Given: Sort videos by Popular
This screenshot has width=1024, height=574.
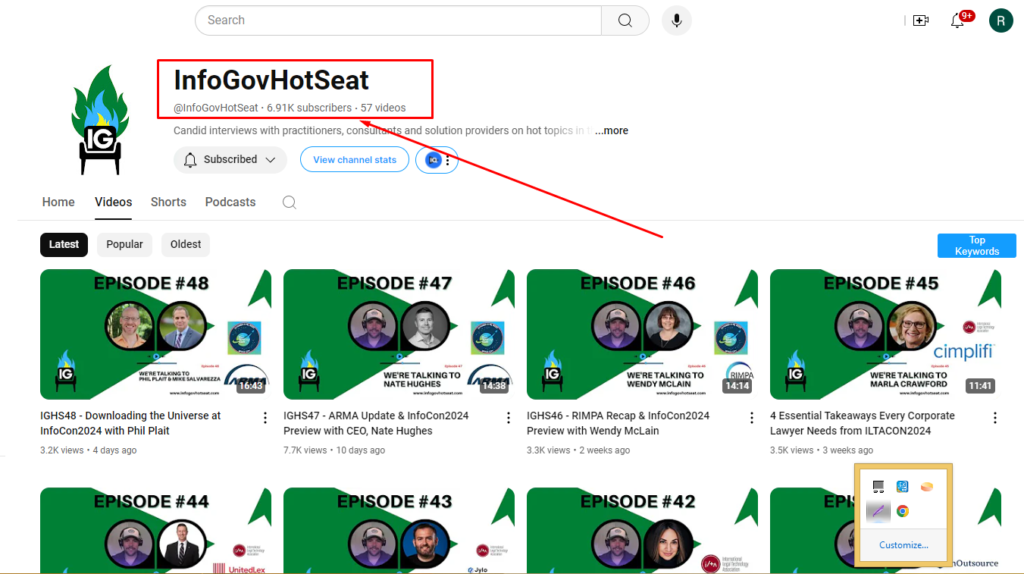Looking at the screenshot, I should click(125, 244).
